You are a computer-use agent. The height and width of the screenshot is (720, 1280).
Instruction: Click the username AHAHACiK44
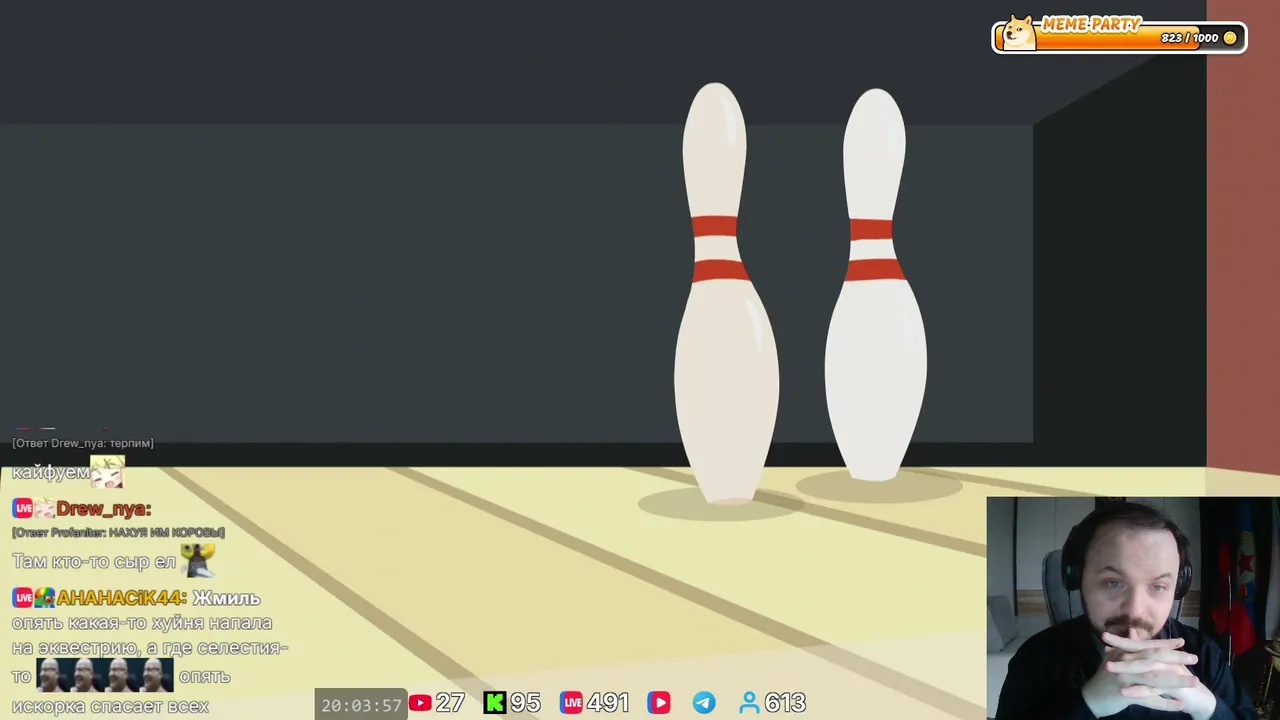pos(121,598)
